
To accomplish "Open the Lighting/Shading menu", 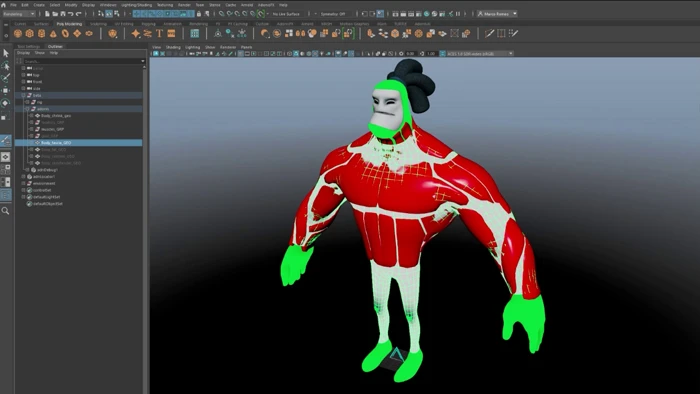I will pos(137,5).
